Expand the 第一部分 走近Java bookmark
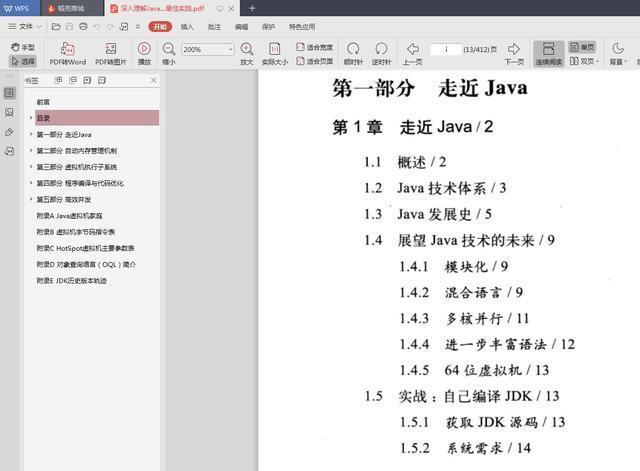Screen dimensions: 640x471 click(x=31, y=134)
